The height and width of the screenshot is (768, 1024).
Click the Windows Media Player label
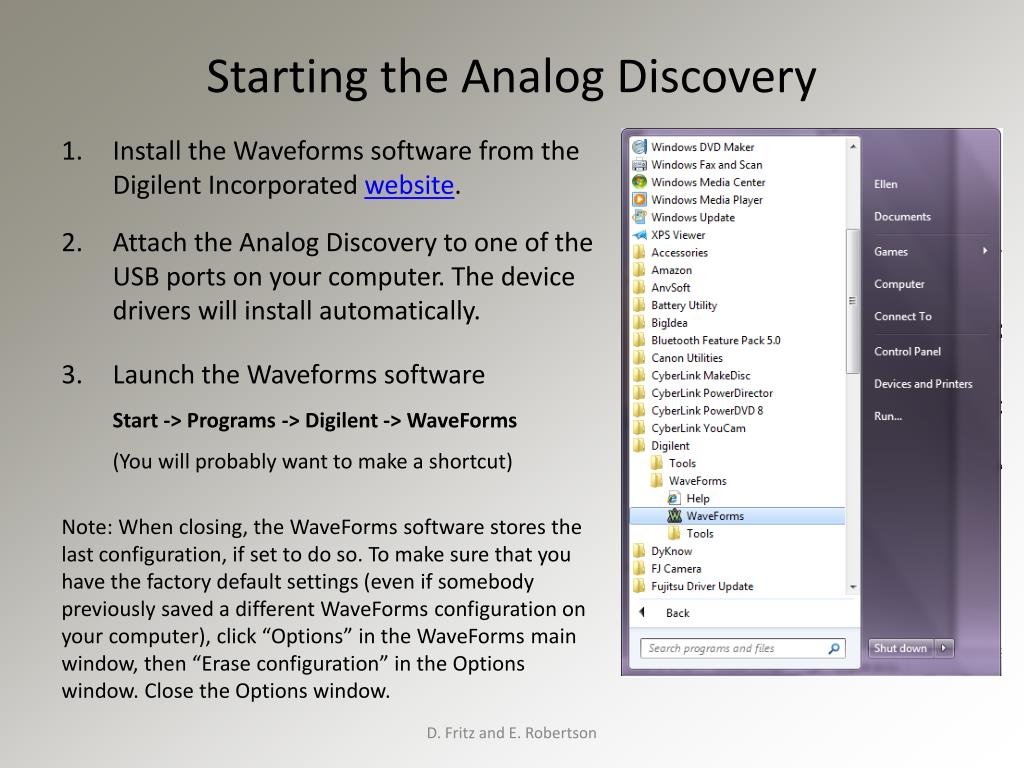(707, 200)
